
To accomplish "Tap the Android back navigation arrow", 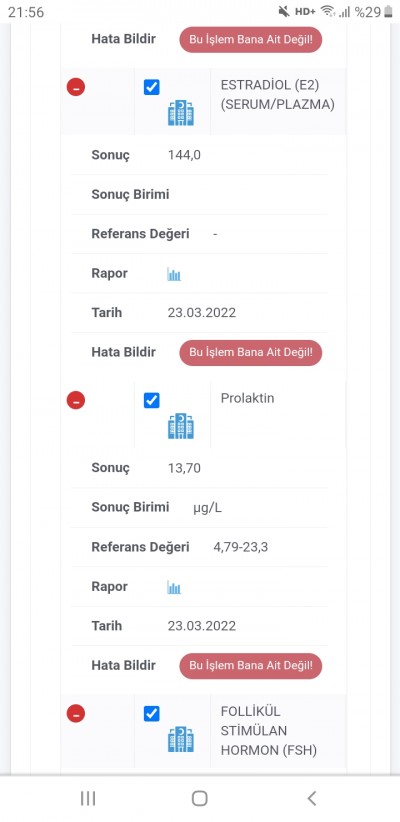I will [x=311, y=798].
